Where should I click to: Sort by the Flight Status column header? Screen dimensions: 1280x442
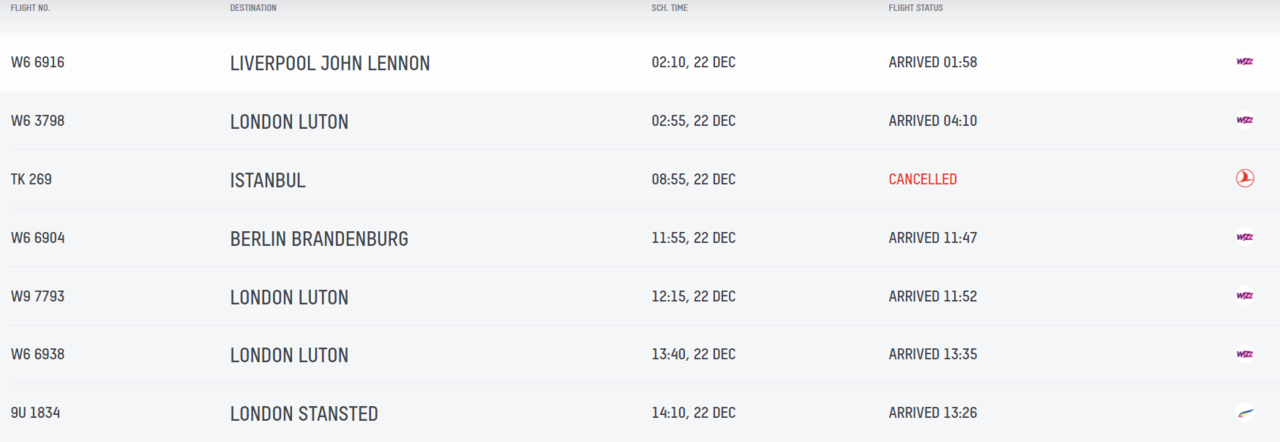[916, 8]
